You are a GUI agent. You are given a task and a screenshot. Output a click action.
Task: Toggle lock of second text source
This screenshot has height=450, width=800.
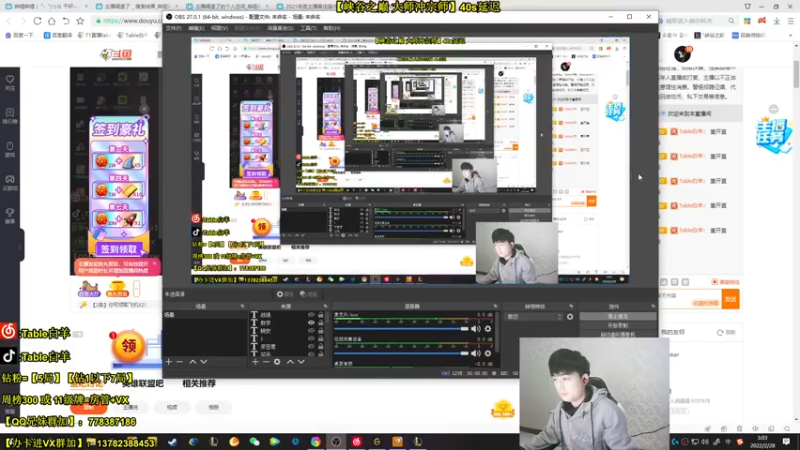(x=320, y=323)
